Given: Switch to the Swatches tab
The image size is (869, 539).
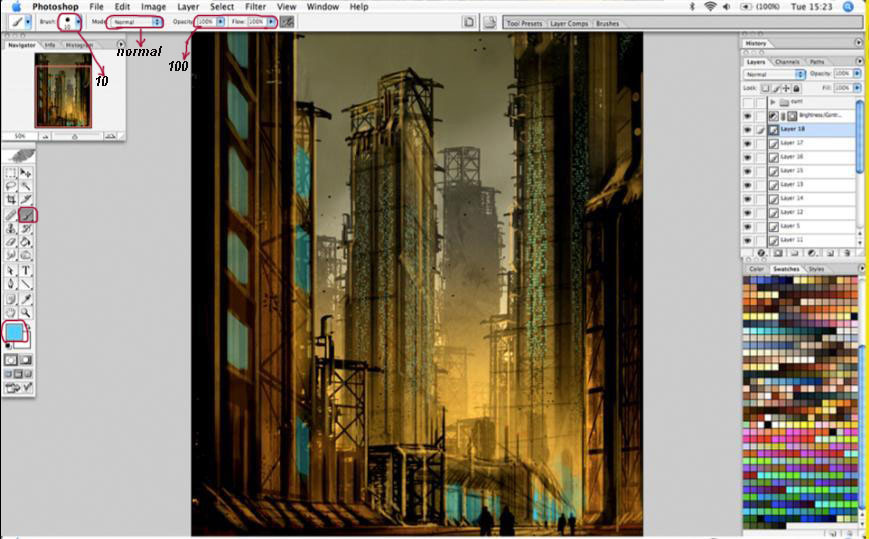Looking at the screenshot, I should click(786, 269).
